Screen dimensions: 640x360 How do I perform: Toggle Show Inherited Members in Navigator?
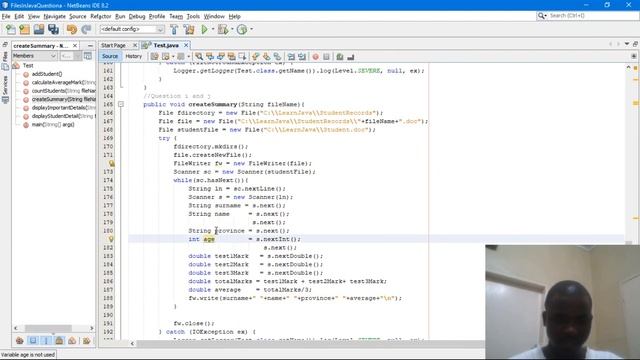pos(20,340)
